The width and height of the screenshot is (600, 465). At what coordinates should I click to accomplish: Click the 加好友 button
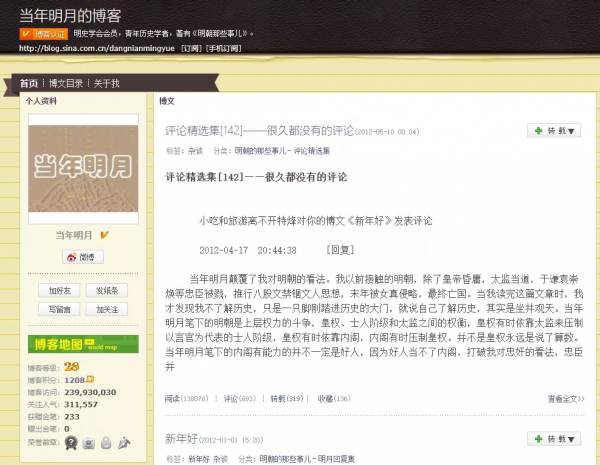click(x=59, y=290)
